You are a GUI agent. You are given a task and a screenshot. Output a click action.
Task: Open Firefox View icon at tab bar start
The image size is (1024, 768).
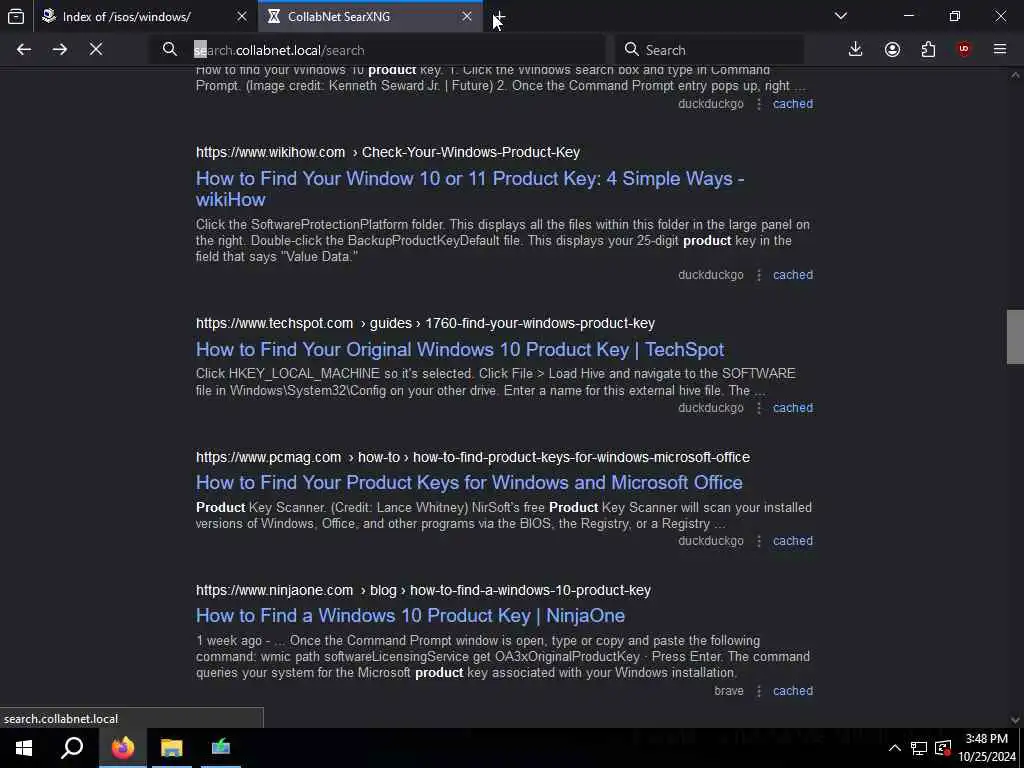16,16
